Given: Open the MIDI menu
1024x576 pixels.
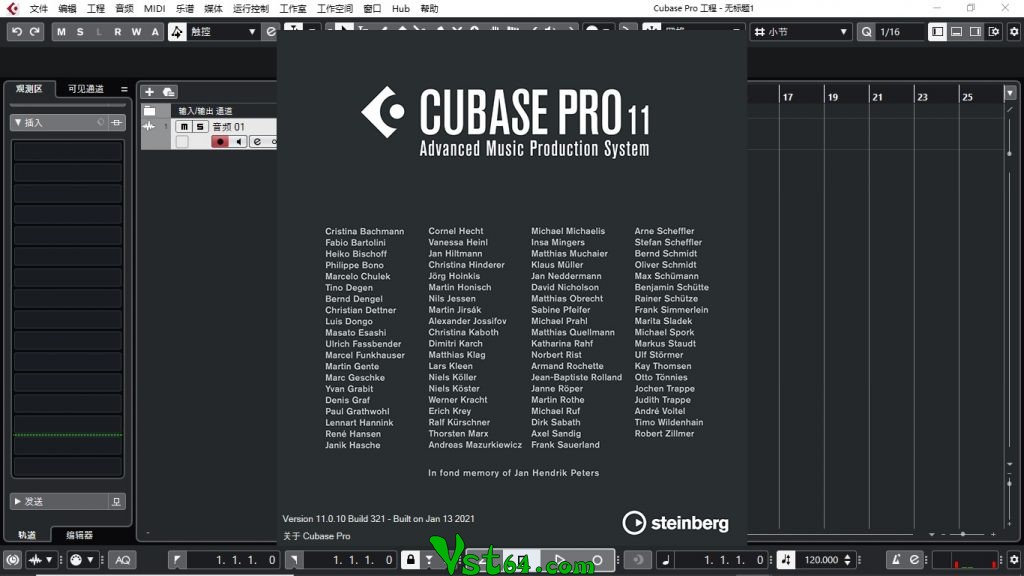Looking at the screenshot, I should pyautogui.click(x=155, y=8).
